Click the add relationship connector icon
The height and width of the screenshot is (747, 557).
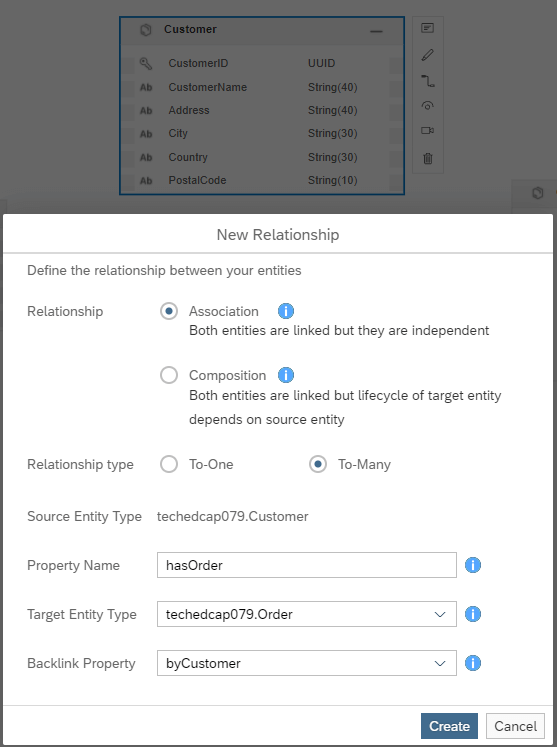tap(427, 81)
